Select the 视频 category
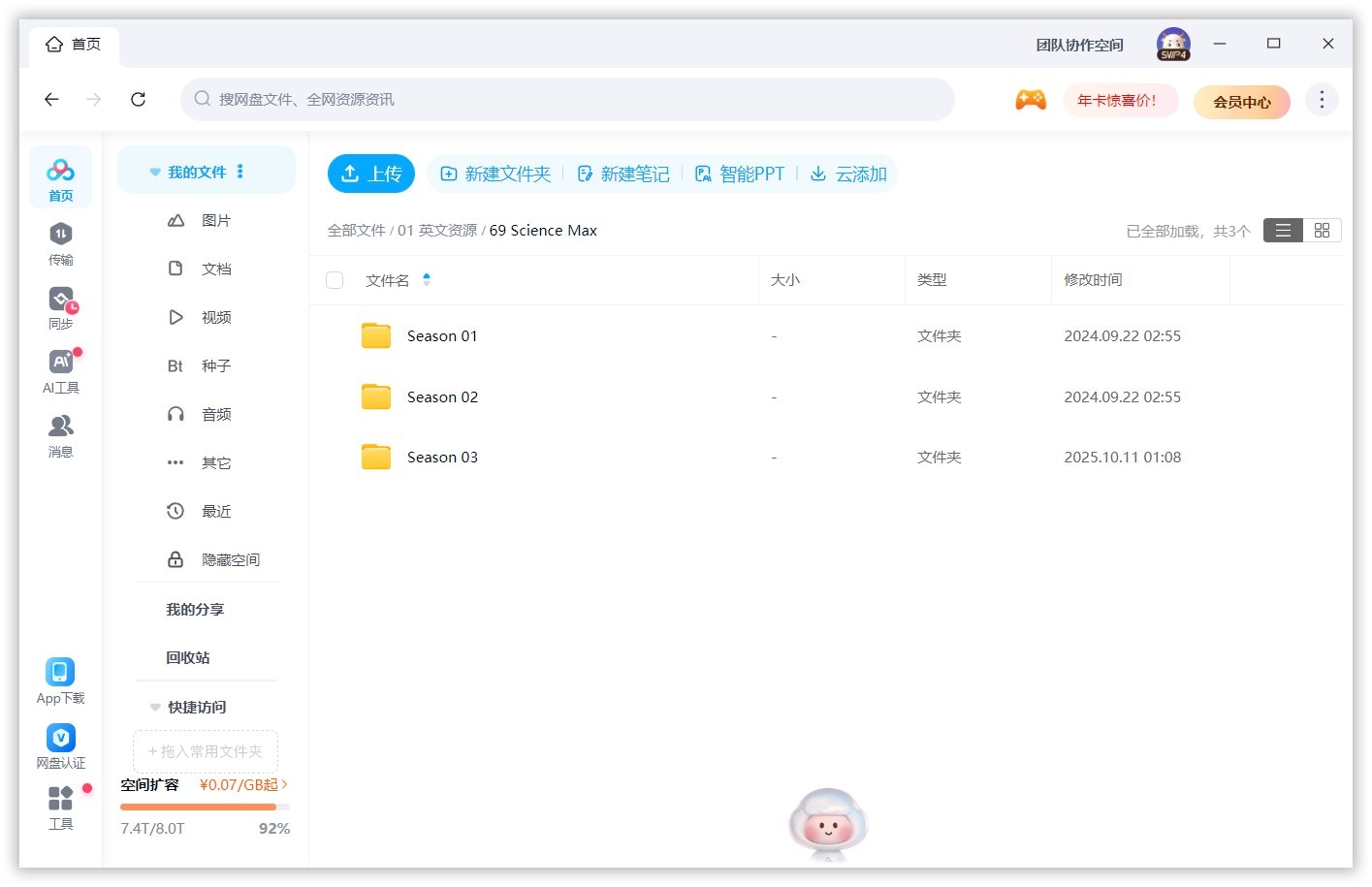The width and height of the screenshot is (1372, 887). (x=215, y=317)
